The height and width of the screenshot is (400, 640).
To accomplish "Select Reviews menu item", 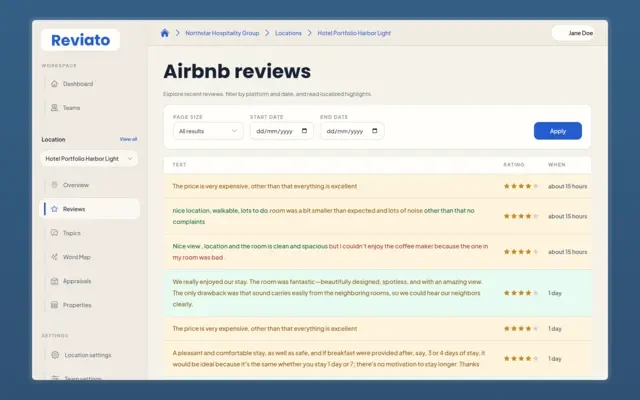I will [x=90, y=209].
